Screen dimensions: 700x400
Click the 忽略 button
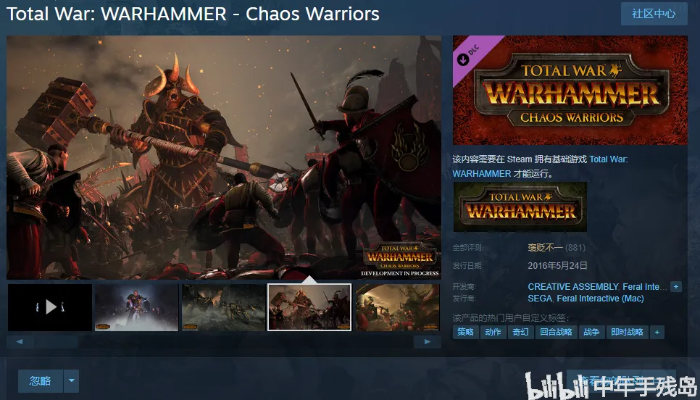[x=40, y=381]
